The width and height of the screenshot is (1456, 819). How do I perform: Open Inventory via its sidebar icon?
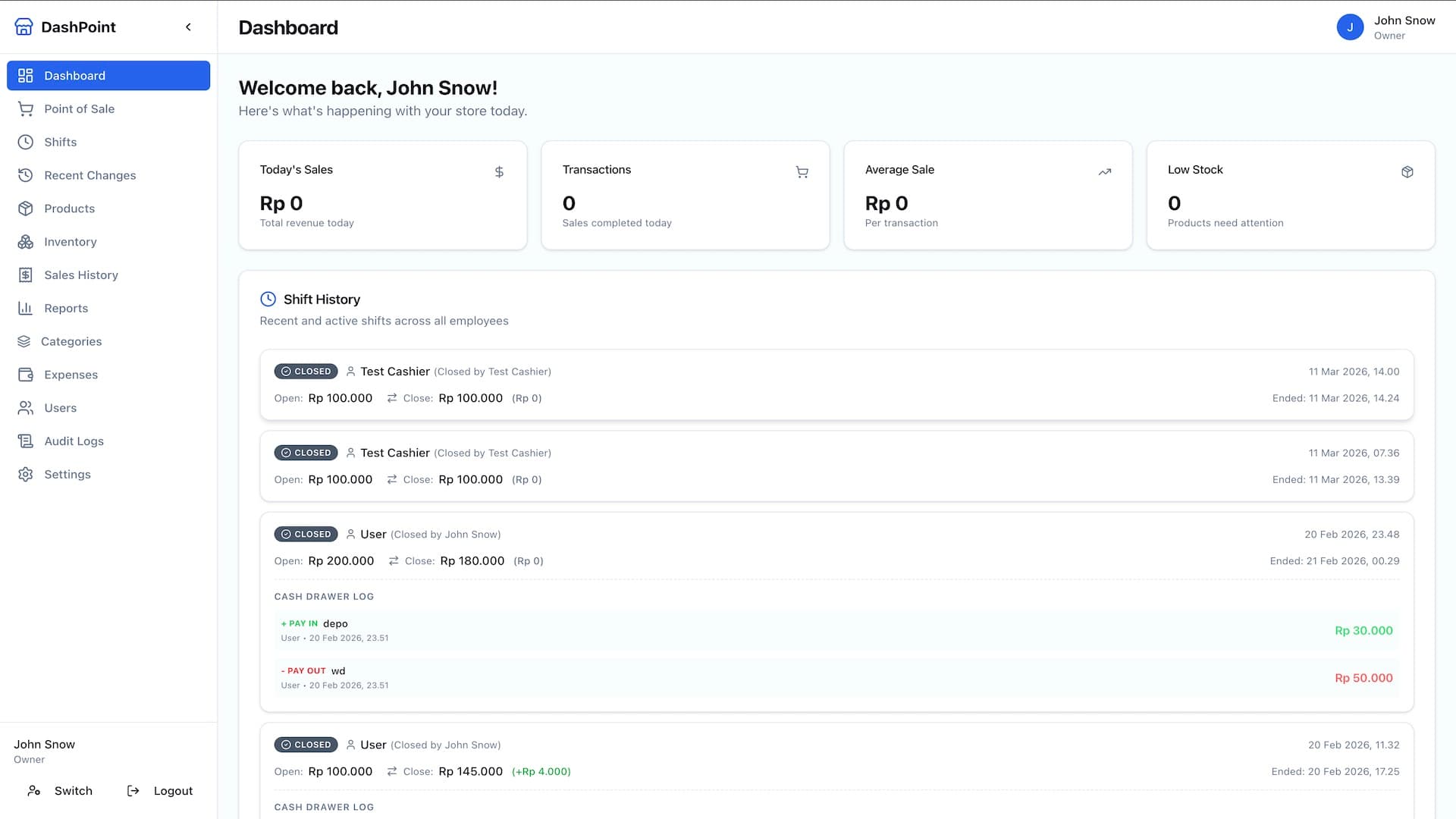pos(26,242)
